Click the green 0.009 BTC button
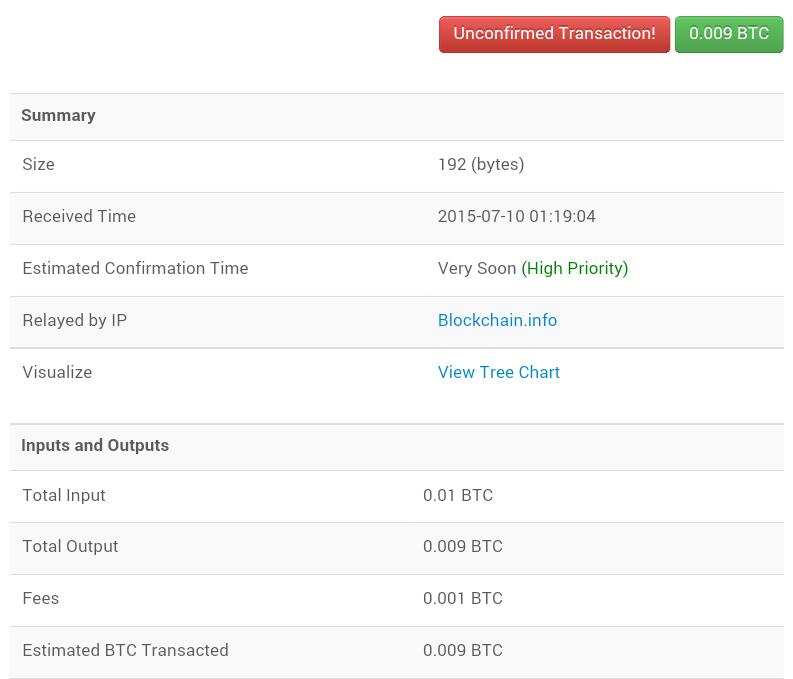793x679 pixels. (x=729, y=34)
